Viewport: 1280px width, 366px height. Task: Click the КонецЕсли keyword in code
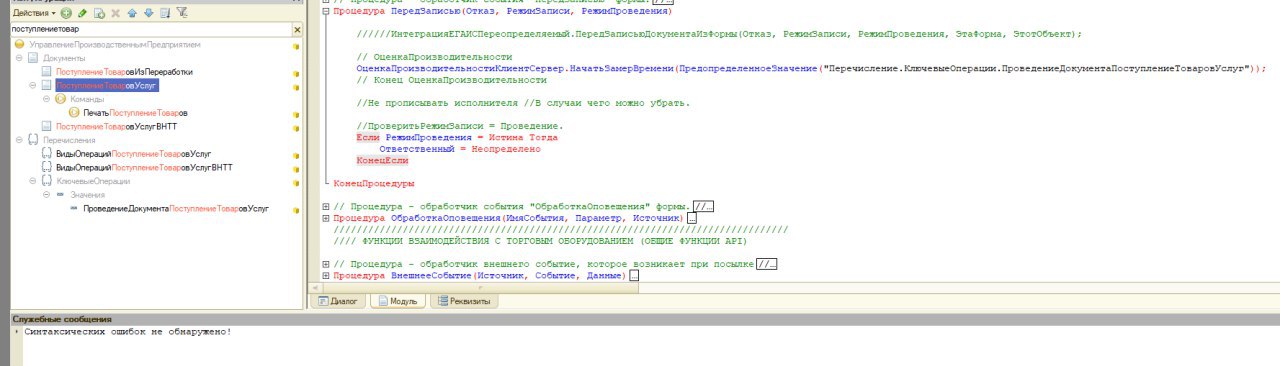click(382, 160)
